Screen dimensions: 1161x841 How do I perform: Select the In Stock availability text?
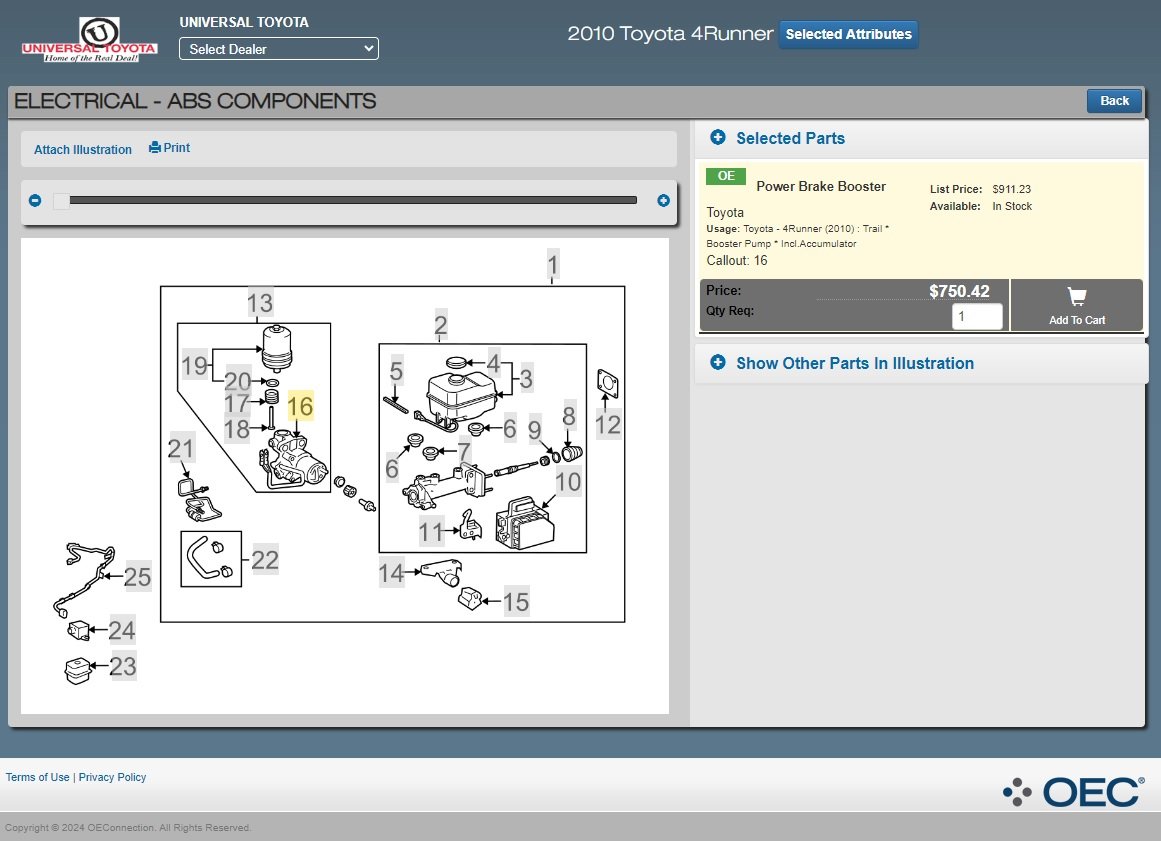[x=1011, y=207]
